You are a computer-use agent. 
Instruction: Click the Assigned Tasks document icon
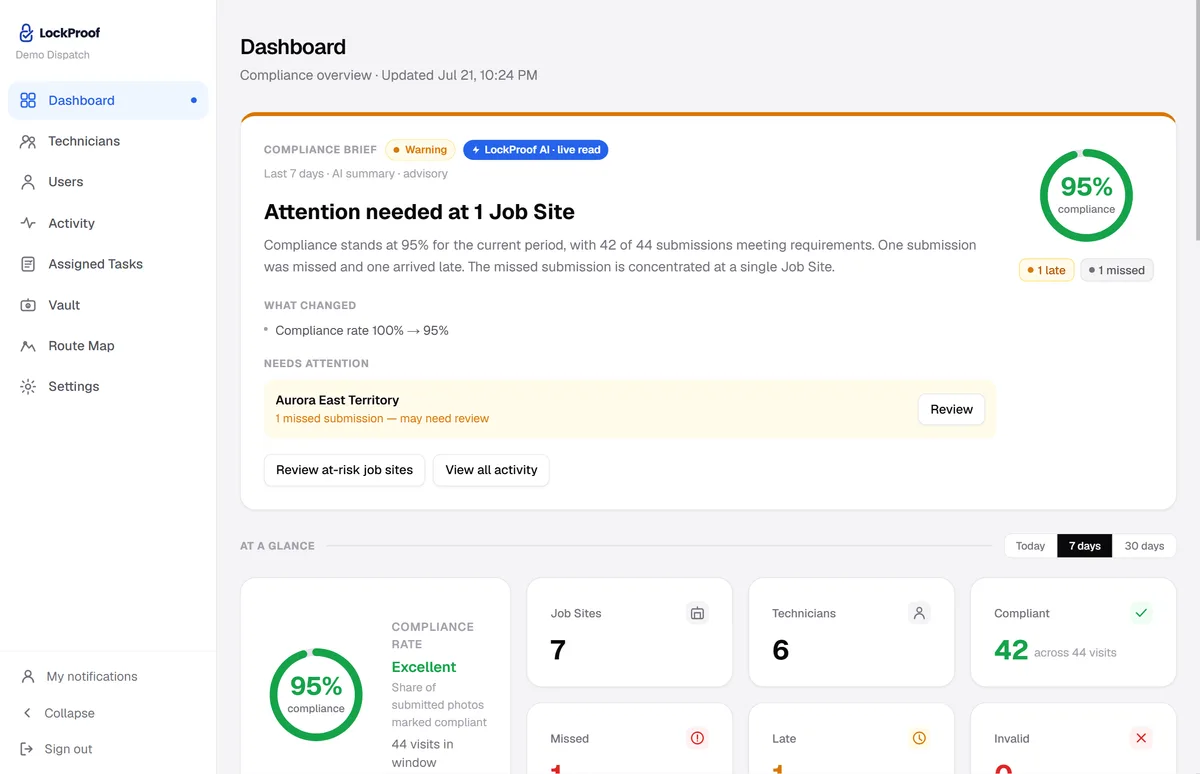[28, 264]
